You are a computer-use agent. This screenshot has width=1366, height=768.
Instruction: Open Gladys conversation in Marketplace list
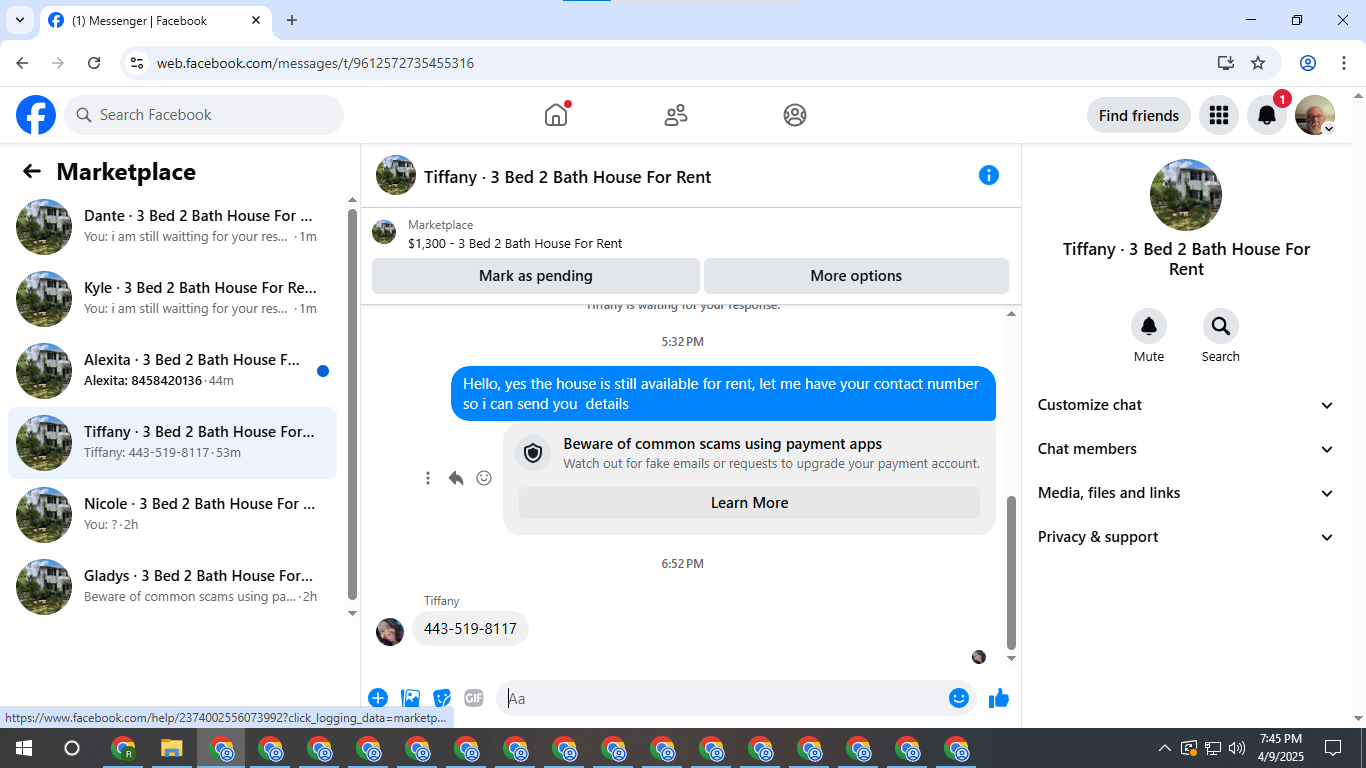click(172, 587)
